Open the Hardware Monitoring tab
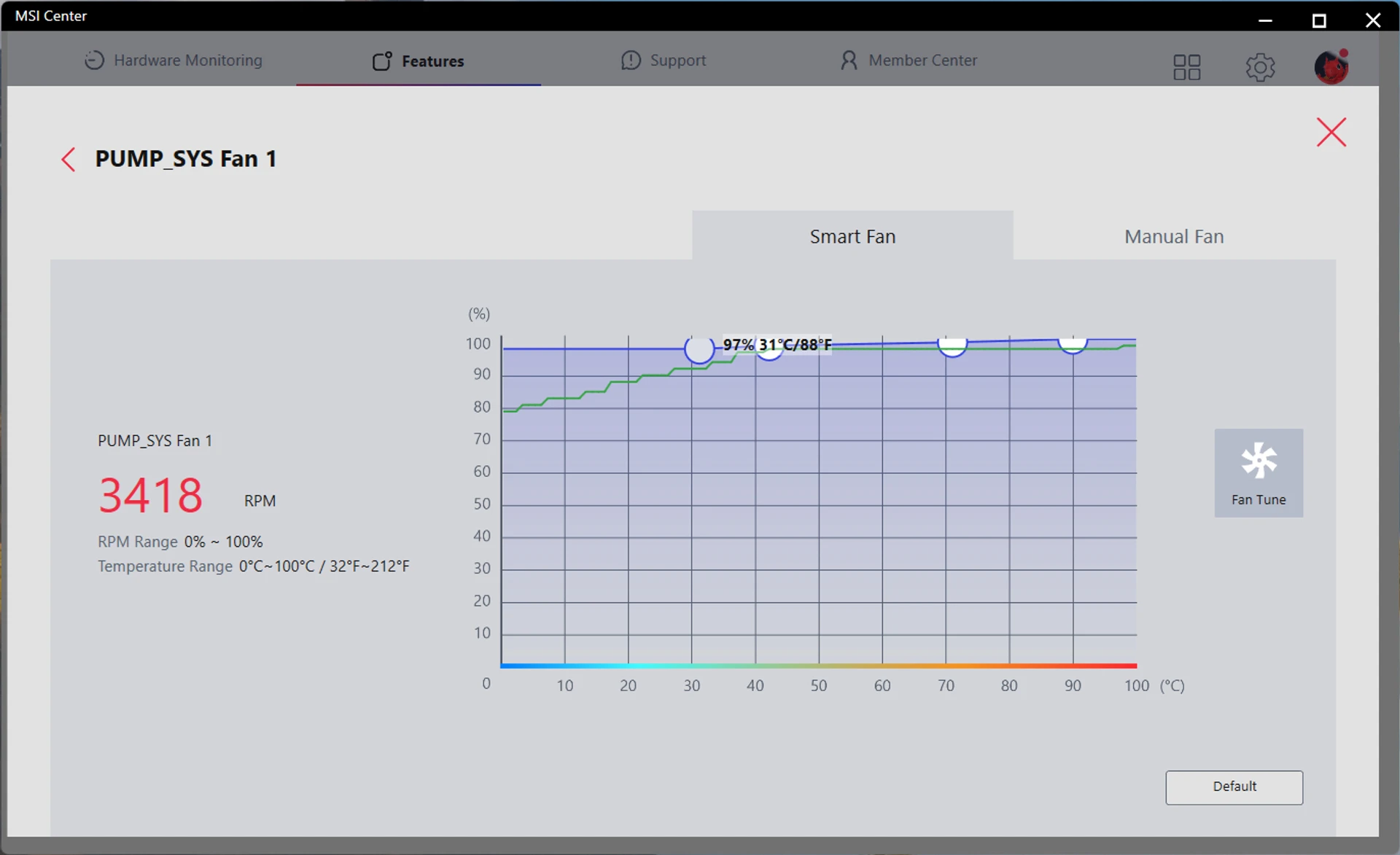 tap(174, 60)
